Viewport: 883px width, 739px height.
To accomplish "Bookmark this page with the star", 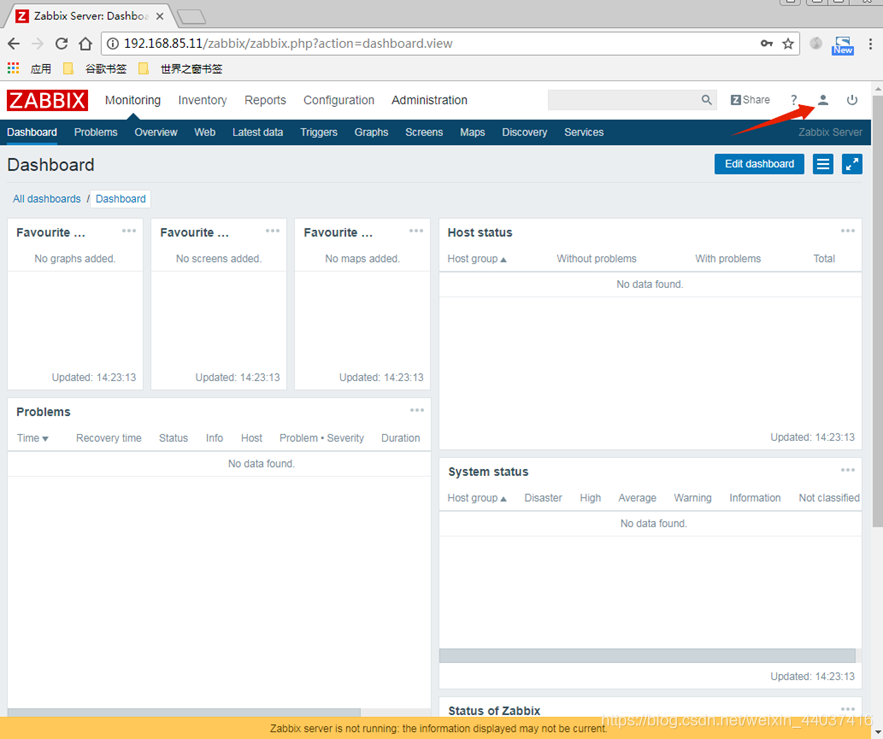I will (x=788, y=43).
